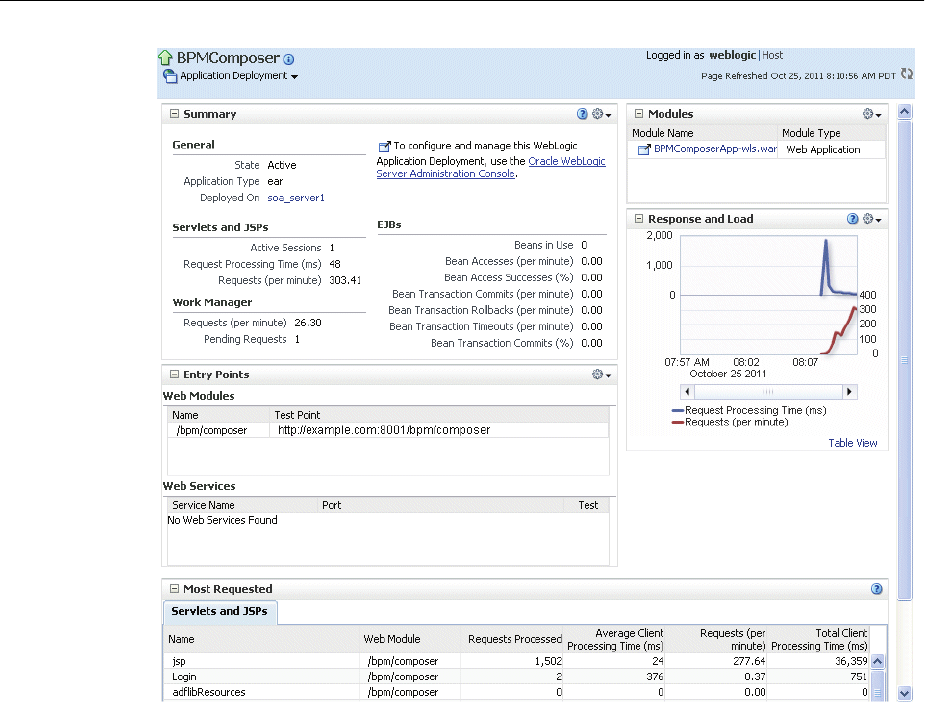
Task: Open help for the Summary panel
Action: point(582,115)
